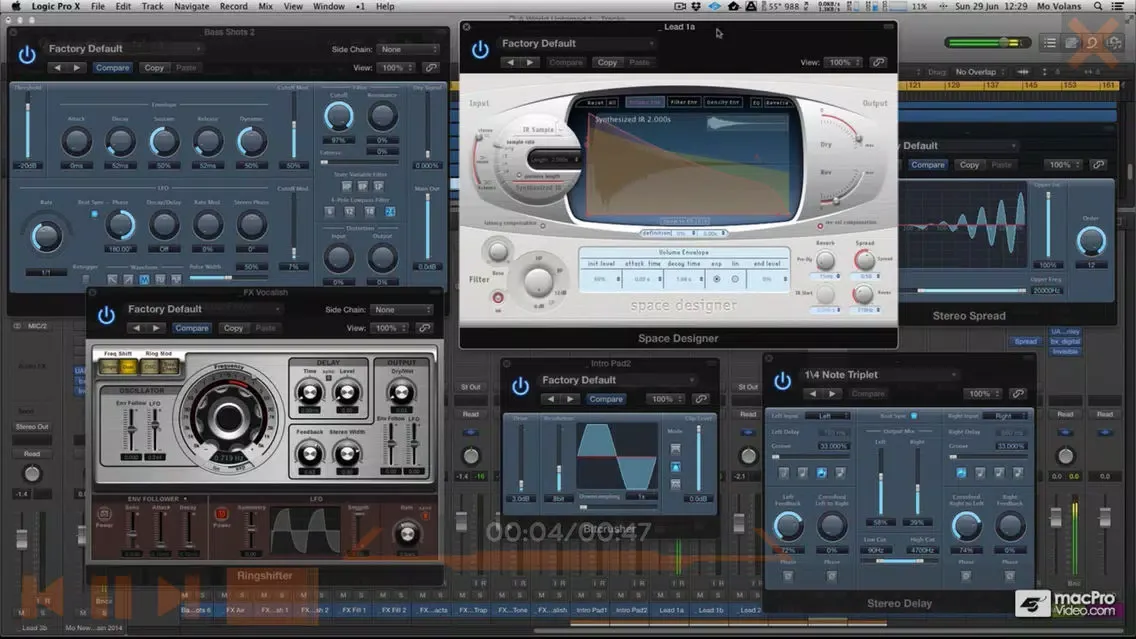Click link icon in Space Designer header
Viewport: 1136px width, 639px height.
878,62
